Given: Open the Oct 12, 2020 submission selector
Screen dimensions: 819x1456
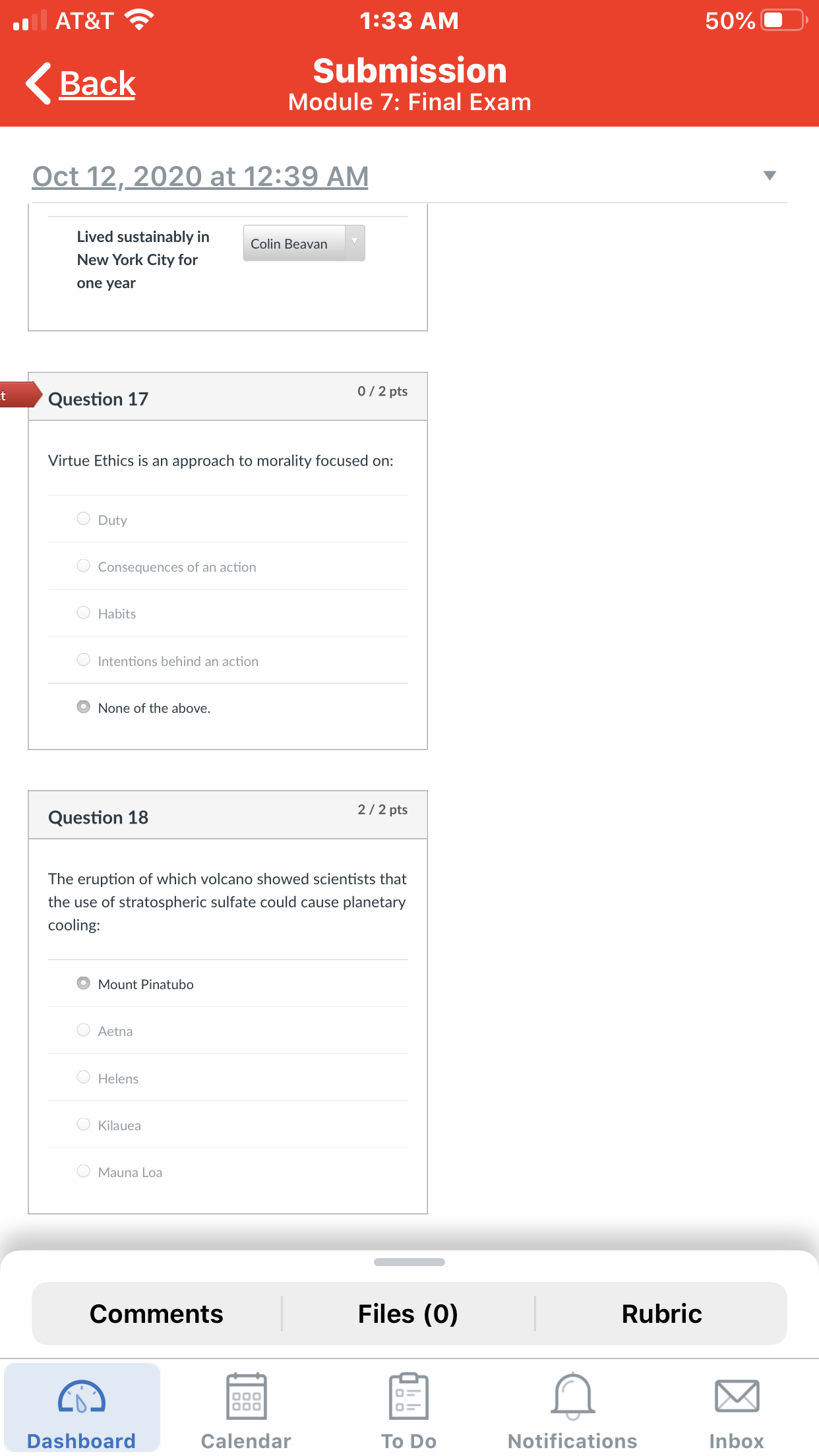Looking at the screenshot, I should click(200, 176).
